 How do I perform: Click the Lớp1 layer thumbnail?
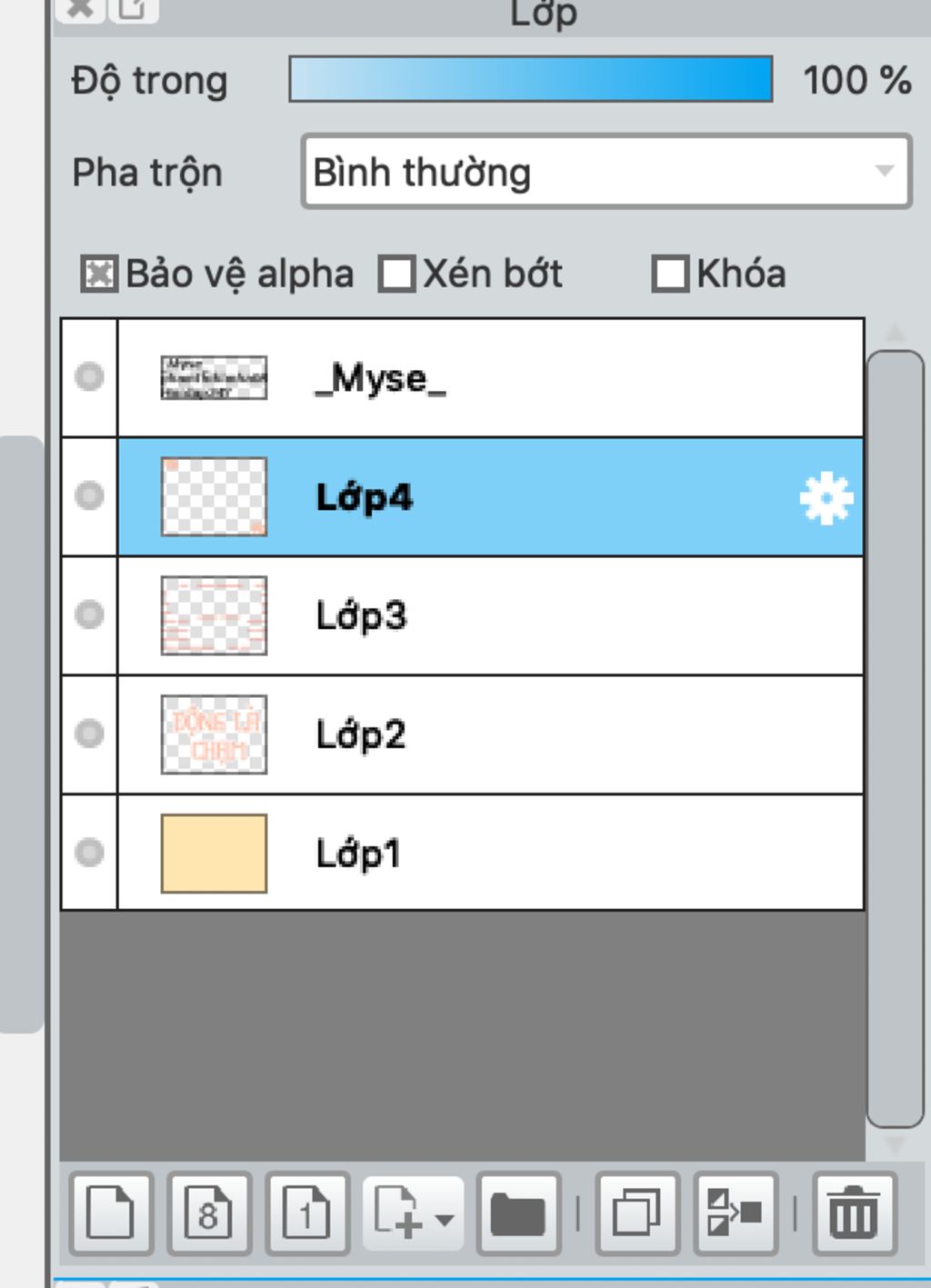tap(214, 853)
